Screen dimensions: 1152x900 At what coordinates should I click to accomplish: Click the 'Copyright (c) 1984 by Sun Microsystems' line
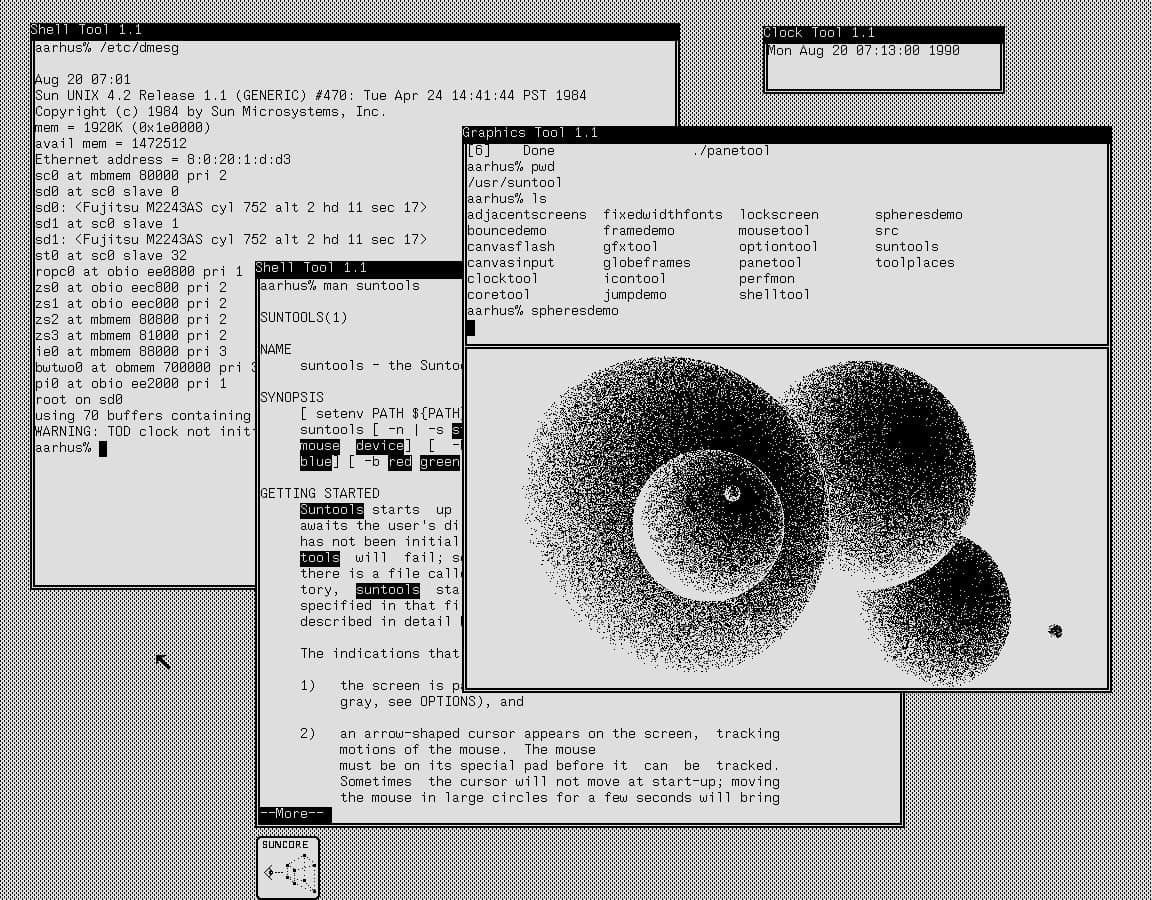pyautogui.click(x=211, y=112)
